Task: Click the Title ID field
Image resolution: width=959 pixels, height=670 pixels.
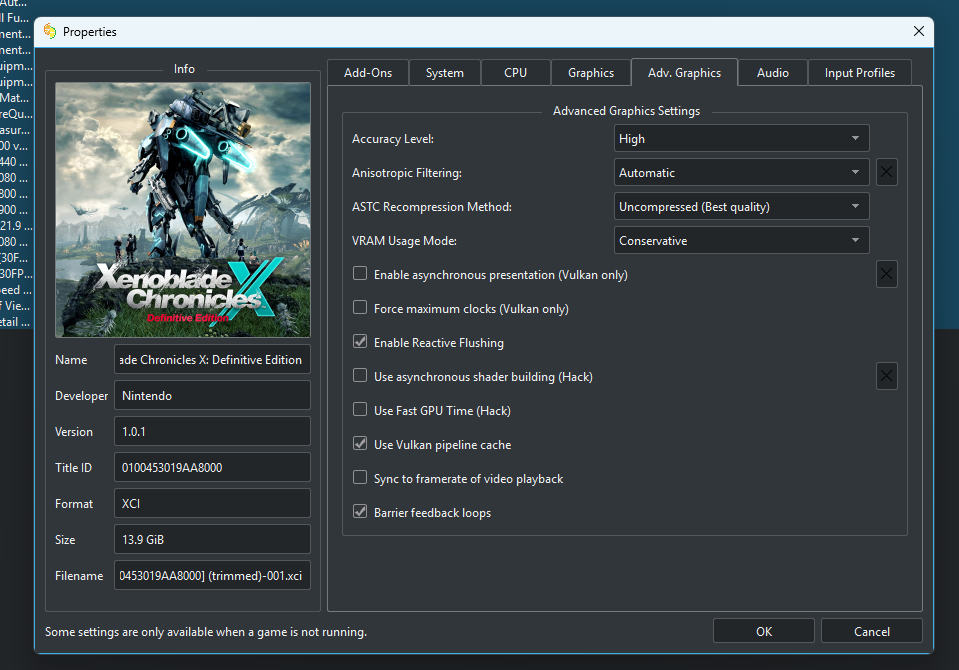Action: click(212, 467)
